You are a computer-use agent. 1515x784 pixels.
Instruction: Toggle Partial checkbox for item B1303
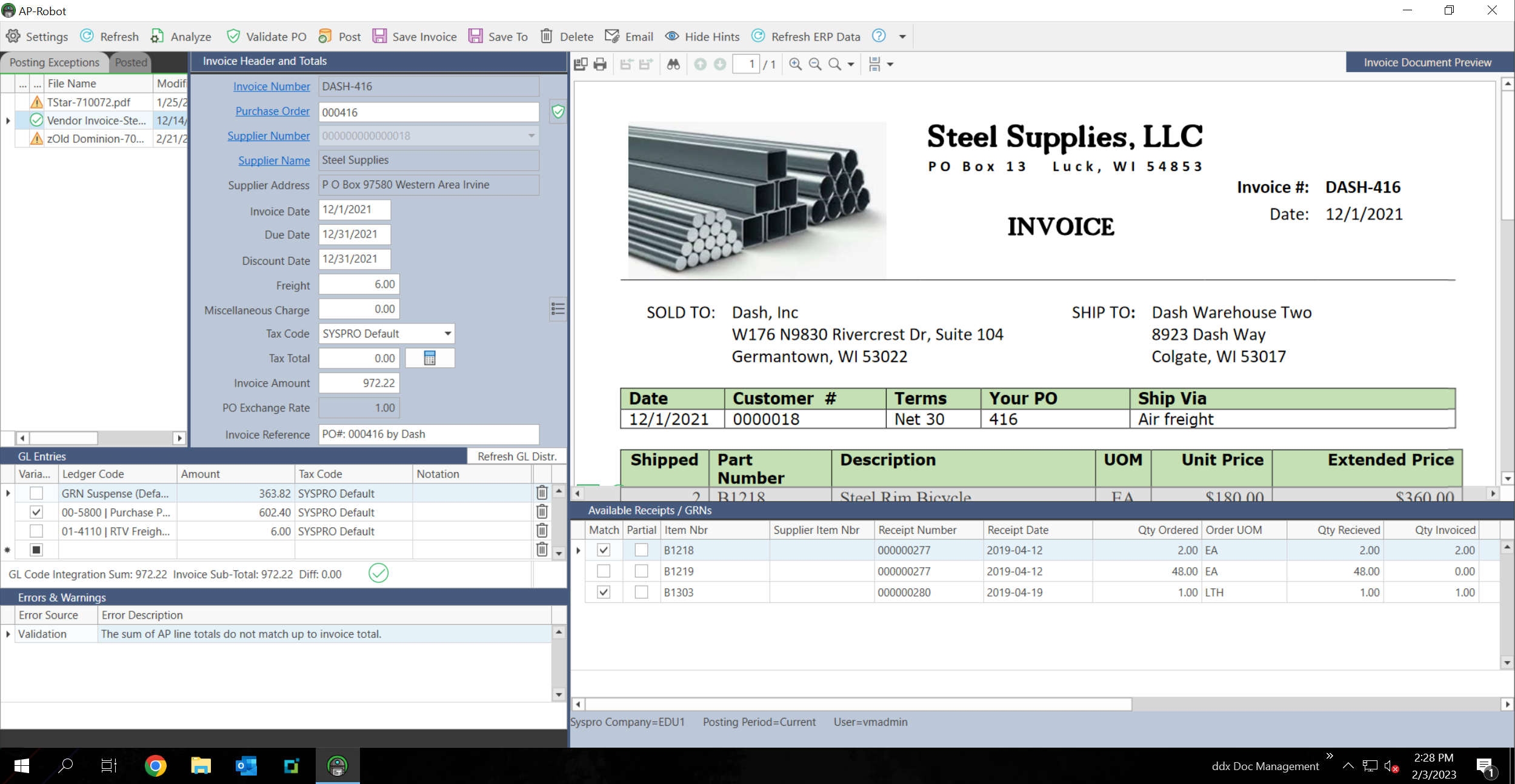(641, 593)
